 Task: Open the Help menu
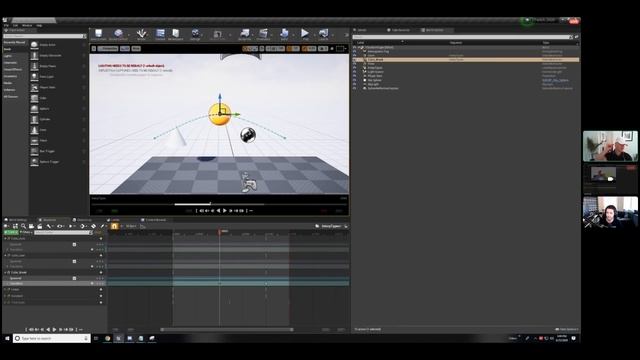coord(39,25)
